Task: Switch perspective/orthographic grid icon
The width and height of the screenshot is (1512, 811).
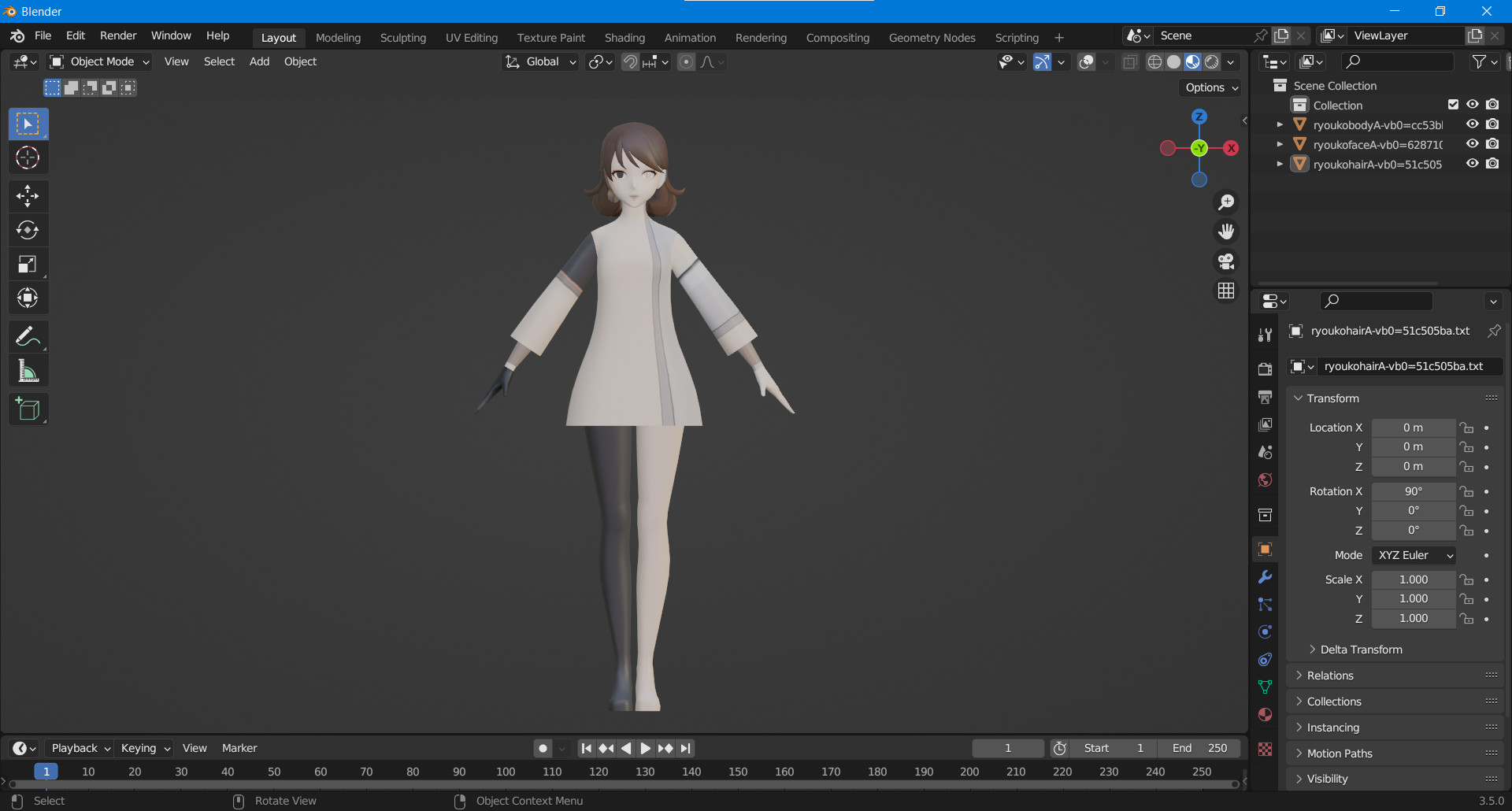Action: point(1226,291)
